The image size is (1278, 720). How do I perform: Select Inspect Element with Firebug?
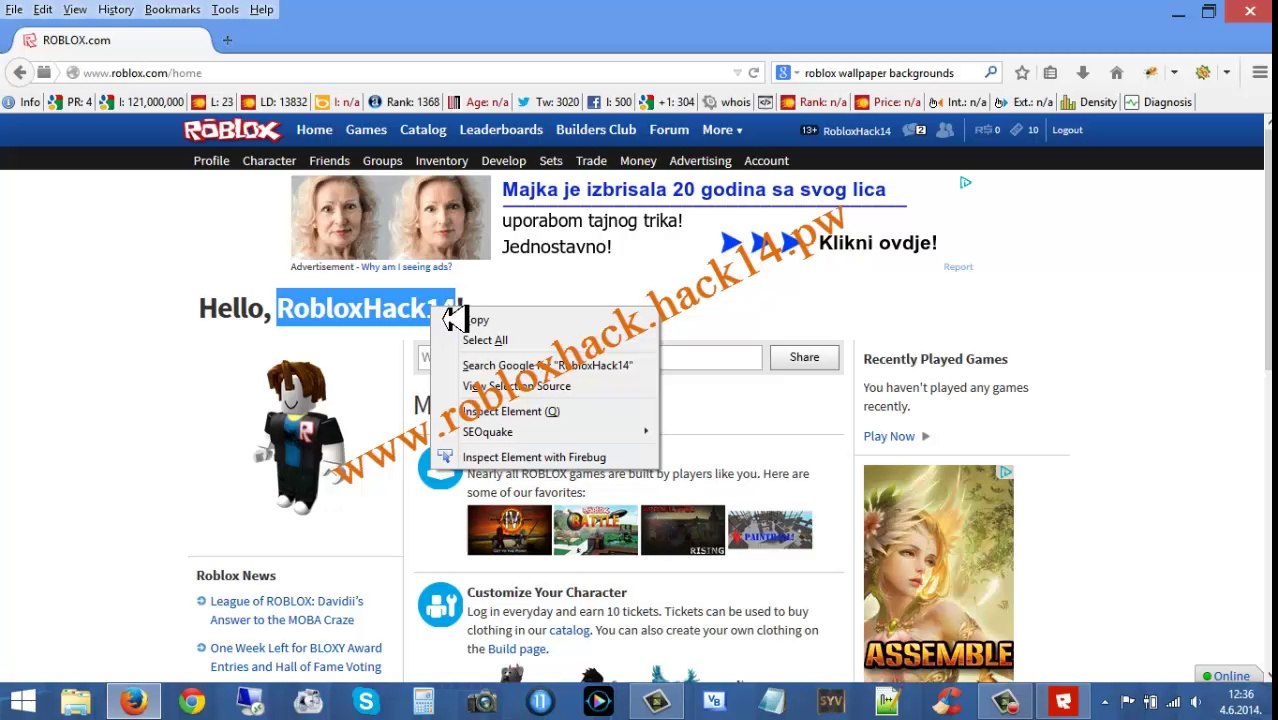(534, 457)
